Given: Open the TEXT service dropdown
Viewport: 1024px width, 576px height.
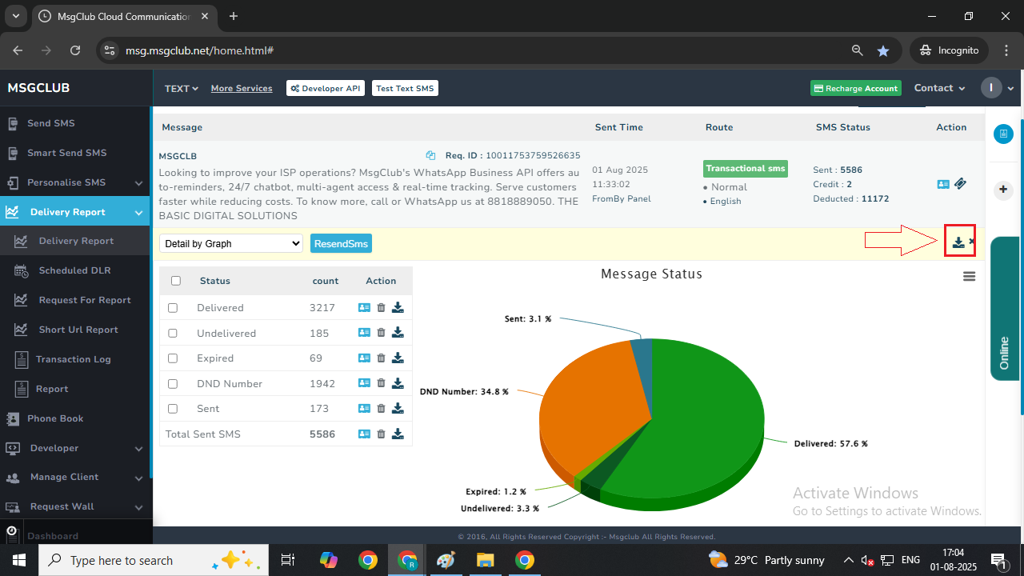Looking at the screenshot, I should (x=181, y=88).
